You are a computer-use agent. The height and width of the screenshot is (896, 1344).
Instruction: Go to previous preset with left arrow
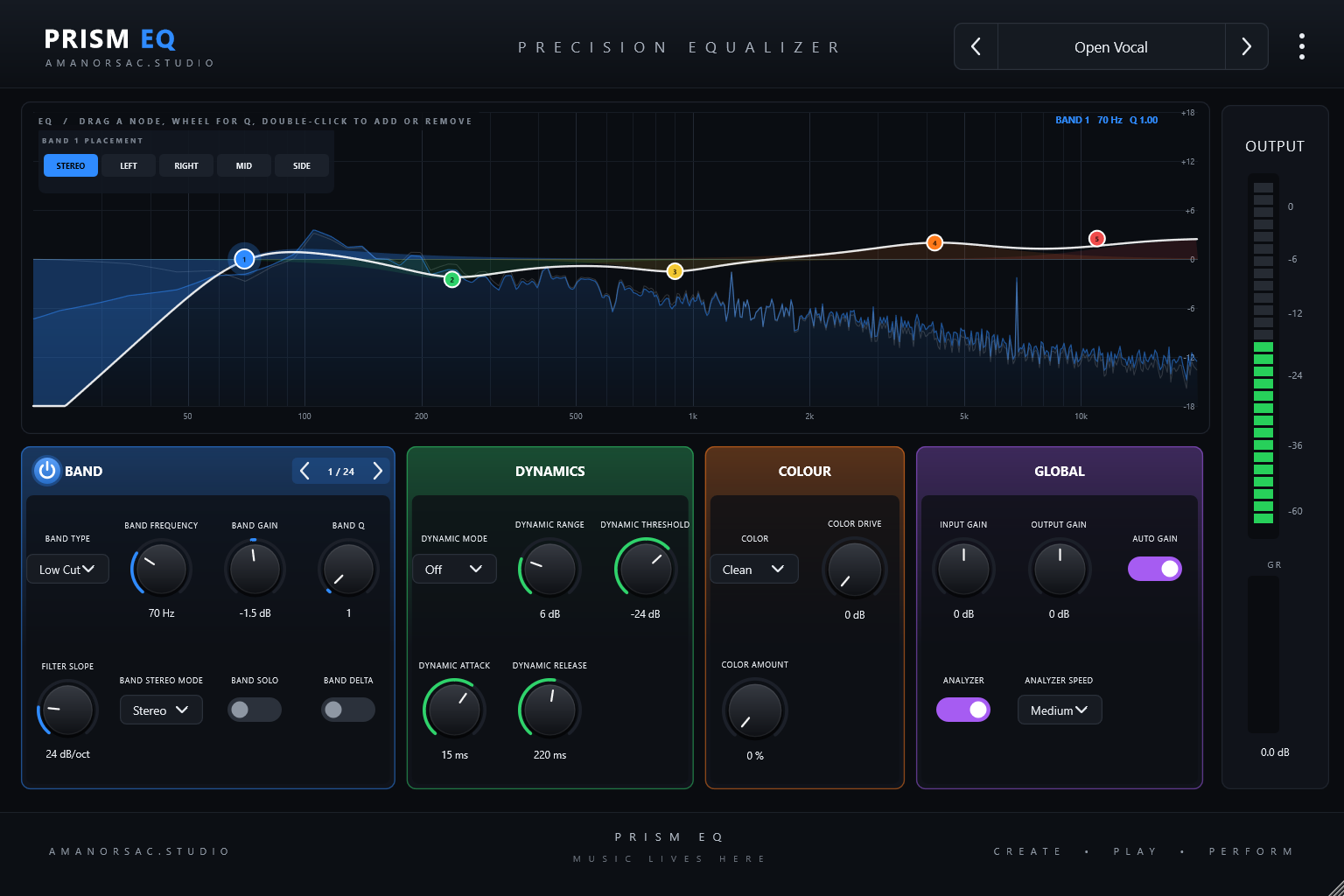click(x=976, y=46)
